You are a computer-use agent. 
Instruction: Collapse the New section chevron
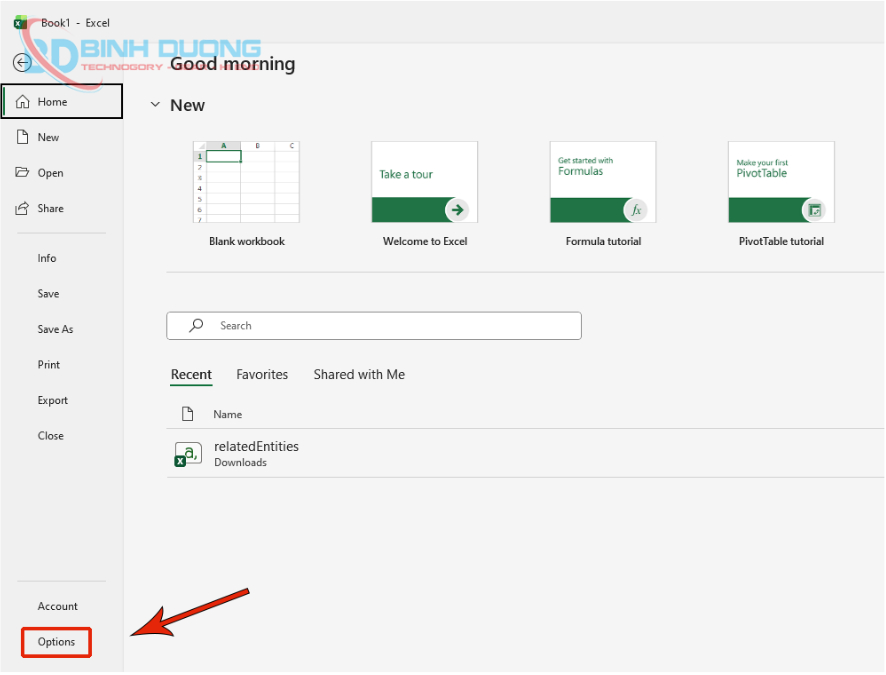pyautogui.click(x=155, y=105)
